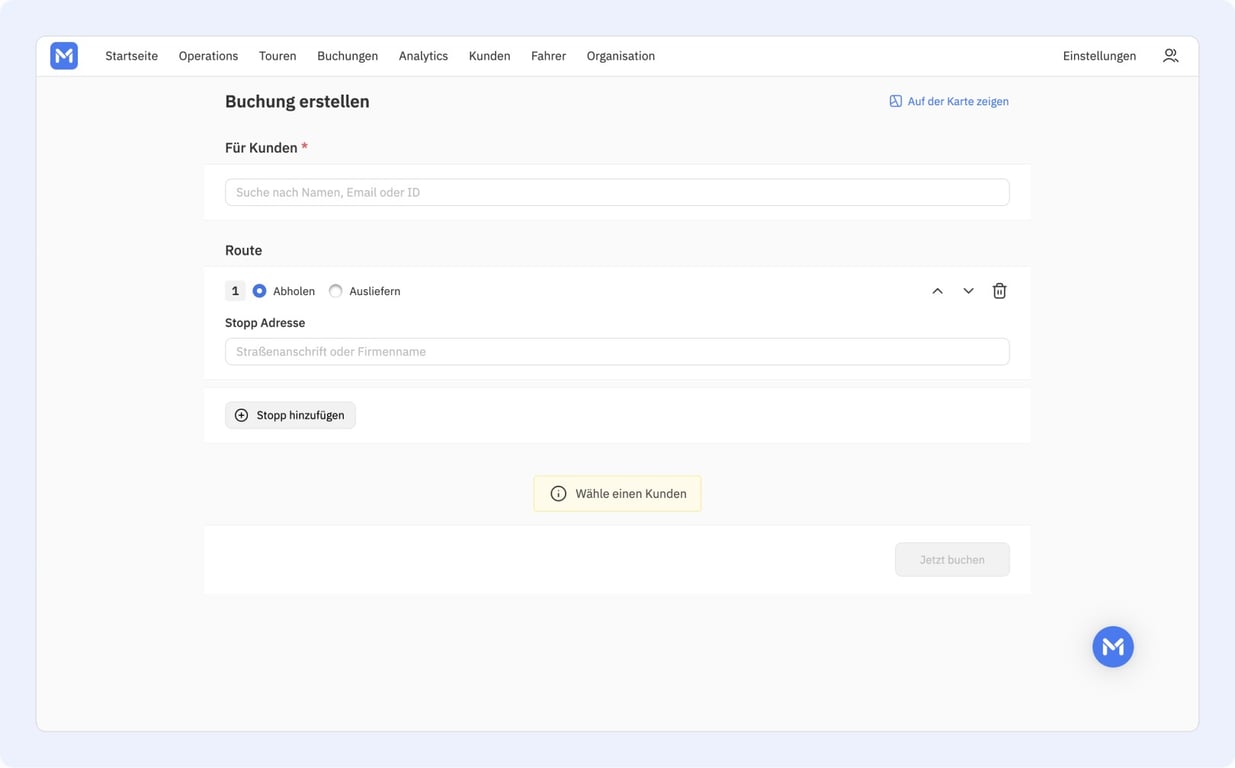The height and width of the screenshot is (768, 1235).
Task: Click the blue M logo in the navbar
Action: 64,56
